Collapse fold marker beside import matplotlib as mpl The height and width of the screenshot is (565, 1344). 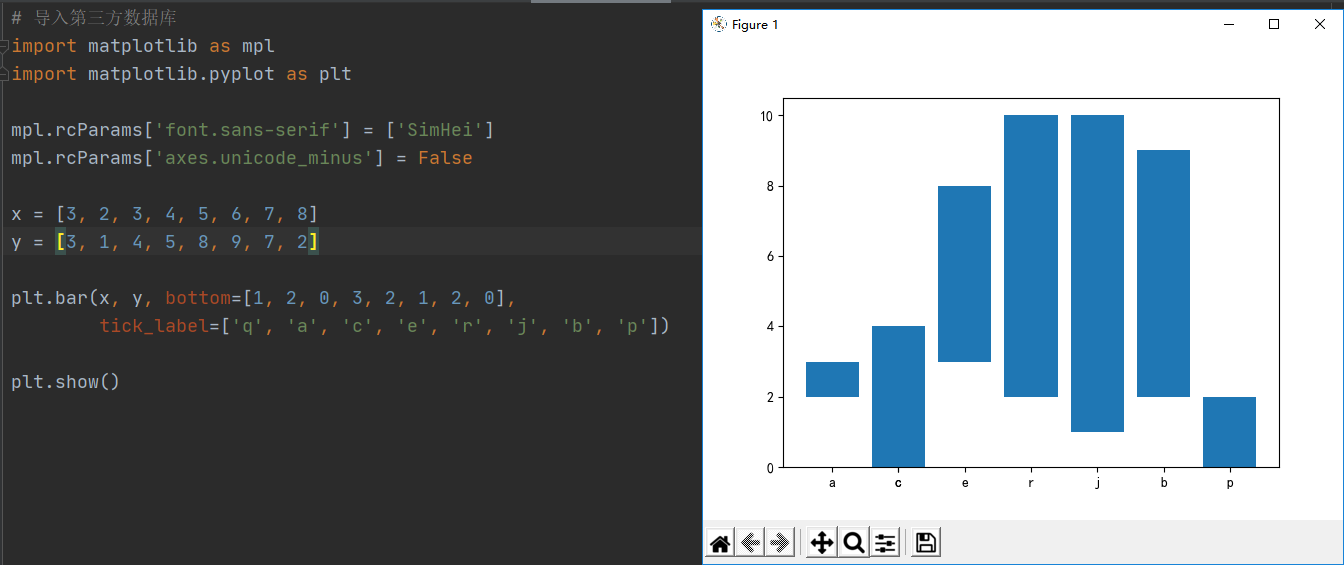pyautogui.click(x=5, y=46)
